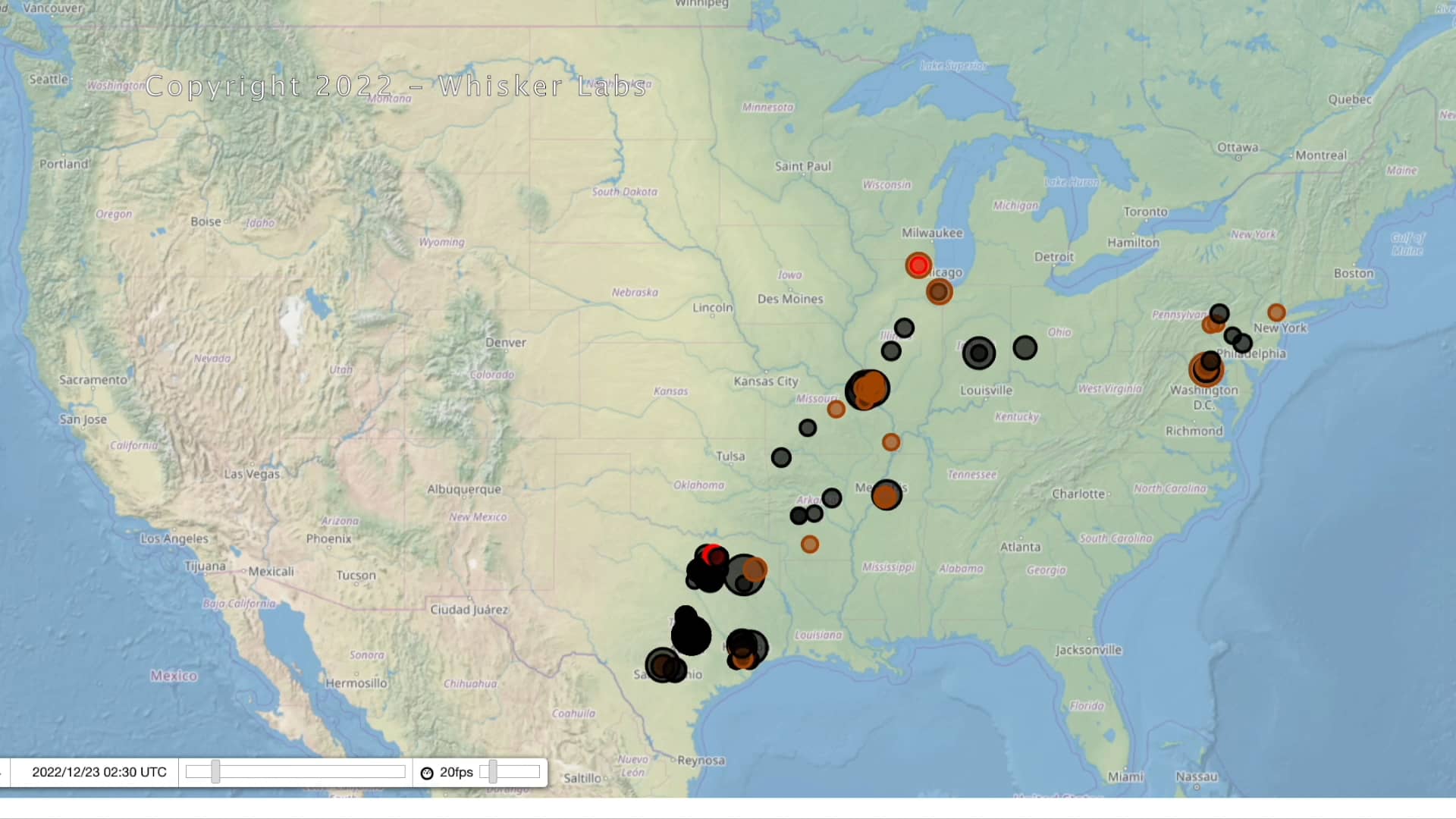Select the small orange dot near Mississippi label
This screenshot has height=819, width=1456.
(809, 544)
